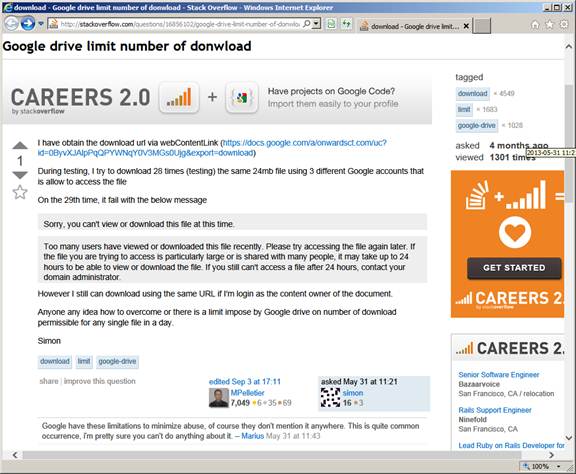Open the recent pages dropdown beside forward button
Image resolution: width=576 pixels, height=474 pixels.
(41, 24)
